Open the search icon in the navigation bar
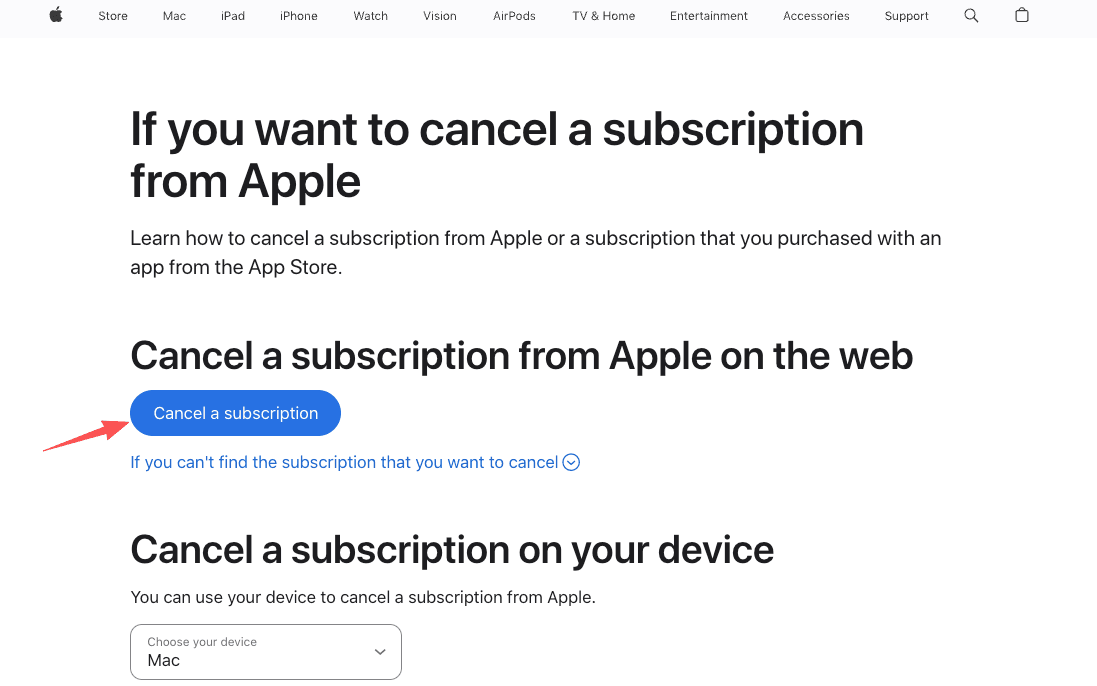The height and width of the screenshot is (686, 1097). coord(970,16)
